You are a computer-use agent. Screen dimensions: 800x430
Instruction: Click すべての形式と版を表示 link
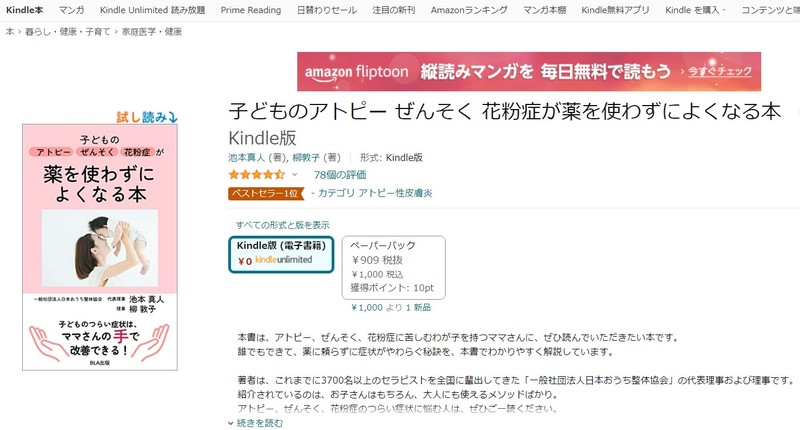point(282,225)
